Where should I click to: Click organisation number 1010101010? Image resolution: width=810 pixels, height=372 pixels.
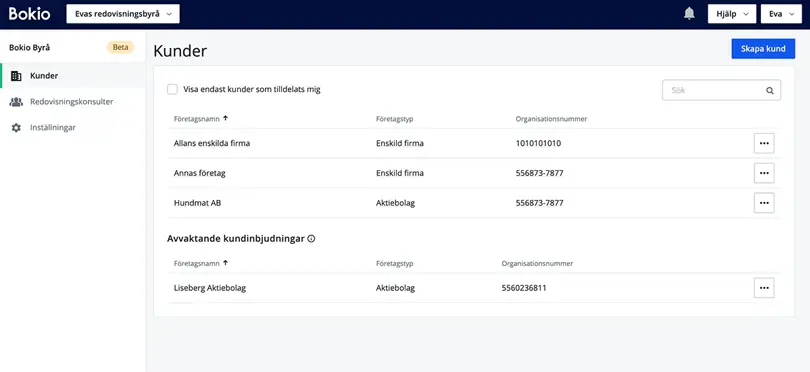[x=538, y=143]
